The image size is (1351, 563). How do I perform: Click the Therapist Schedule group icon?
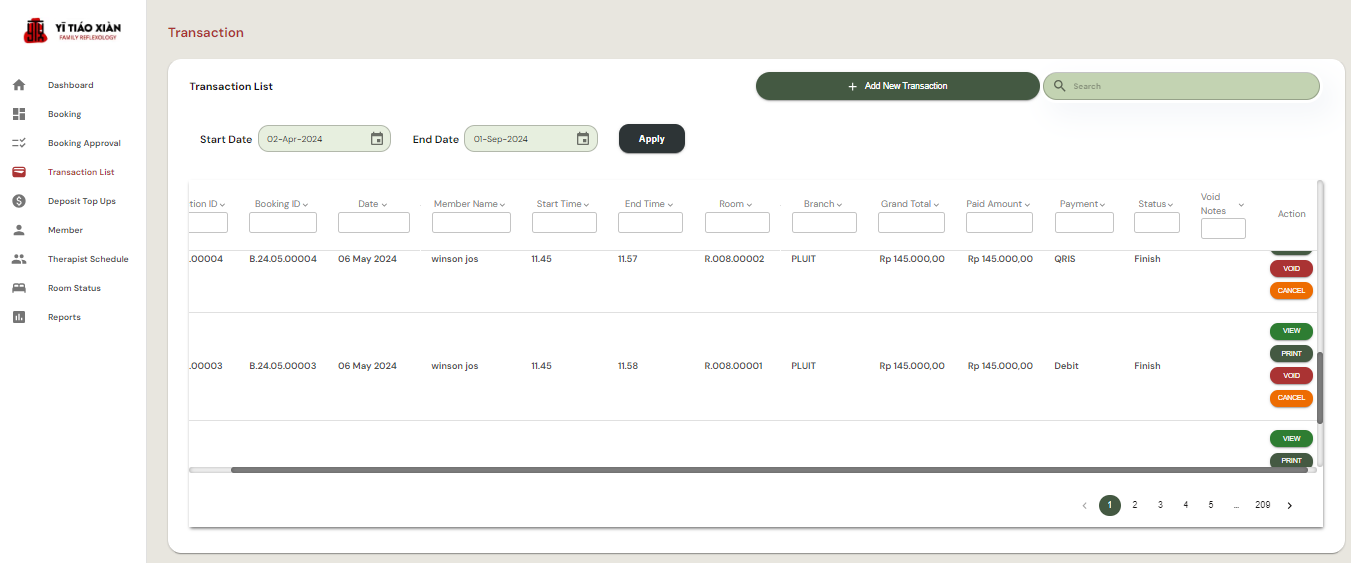(19, 259)
